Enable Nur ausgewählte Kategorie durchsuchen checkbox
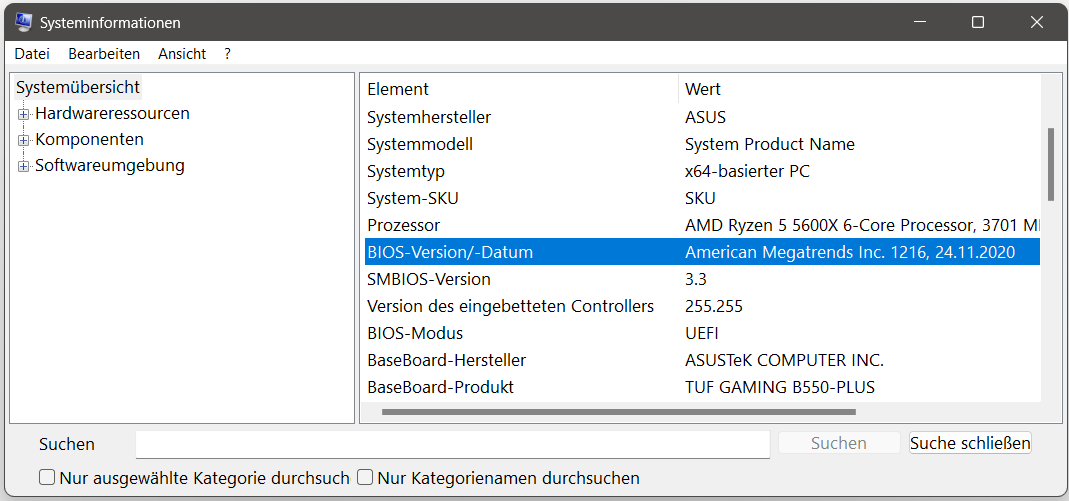The height and width of the screenshot is (501, 1069). 47,478
